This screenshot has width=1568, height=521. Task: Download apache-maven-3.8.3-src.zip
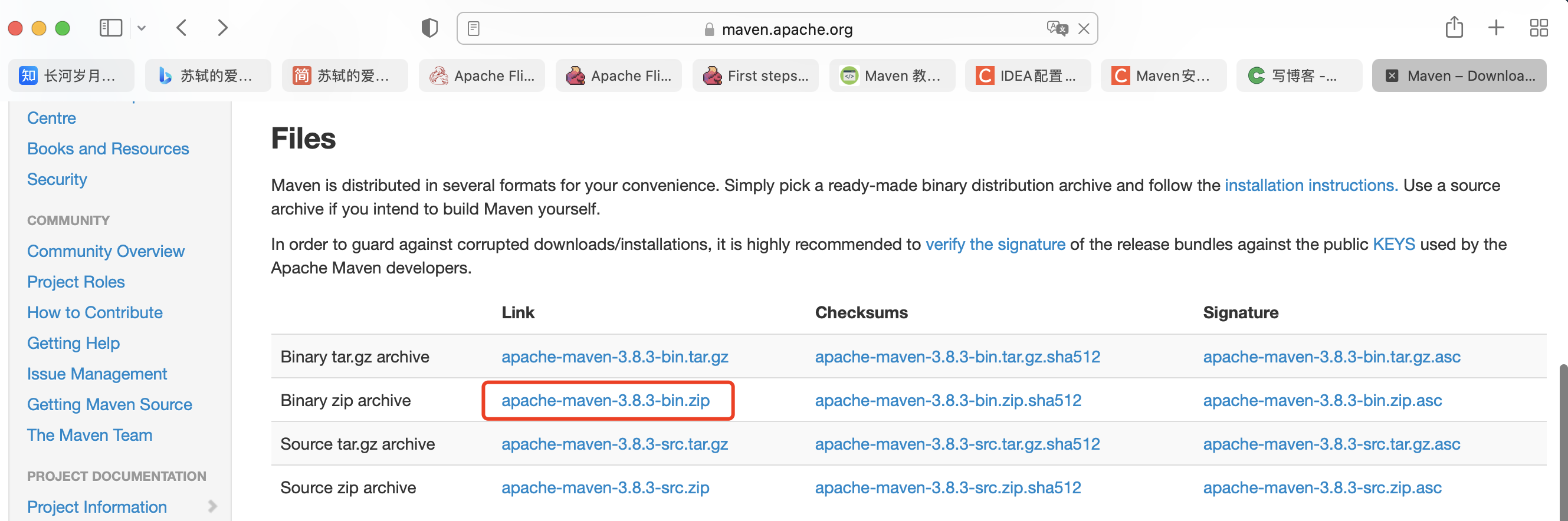606,488
